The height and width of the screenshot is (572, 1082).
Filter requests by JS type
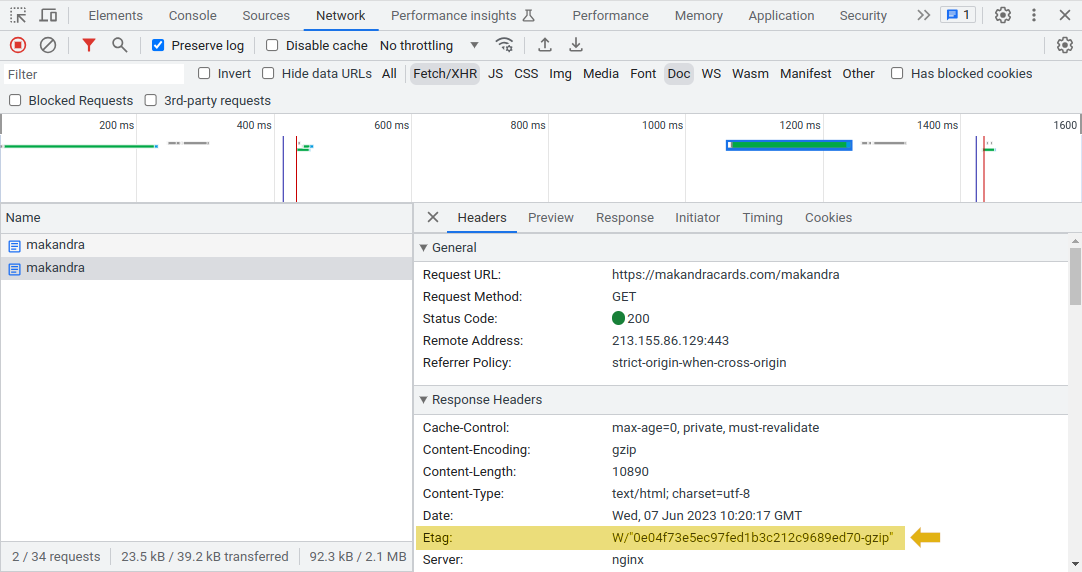click(x=495, y=73)
